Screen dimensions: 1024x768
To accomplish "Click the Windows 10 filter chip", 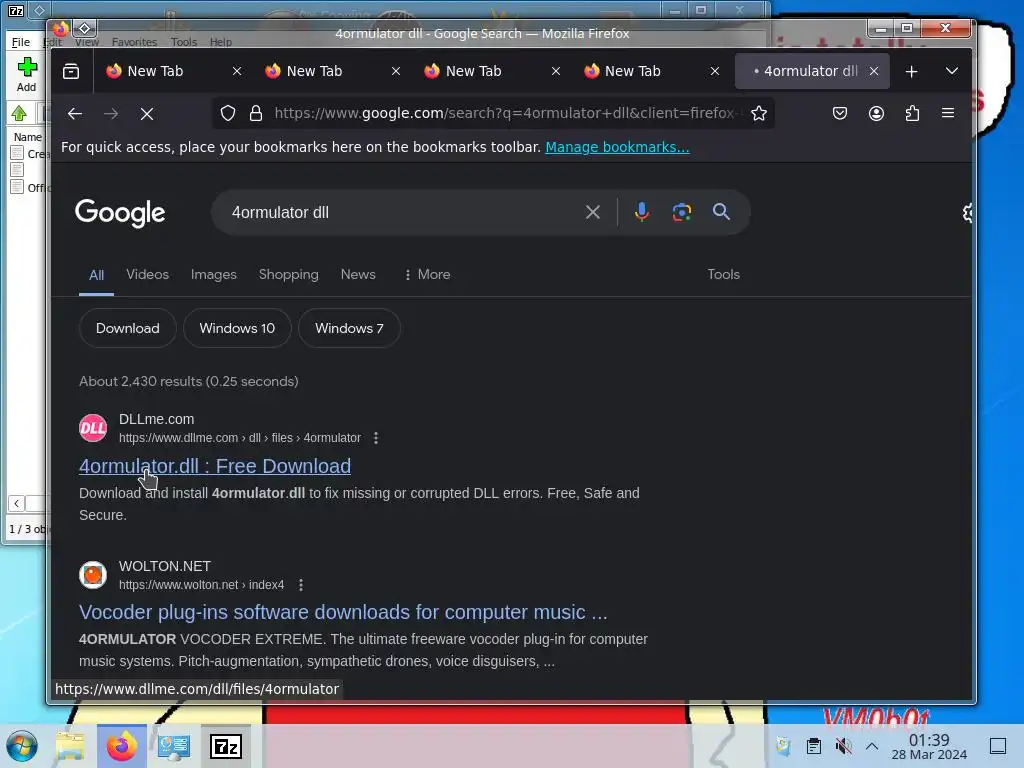I will coord(237,328).
